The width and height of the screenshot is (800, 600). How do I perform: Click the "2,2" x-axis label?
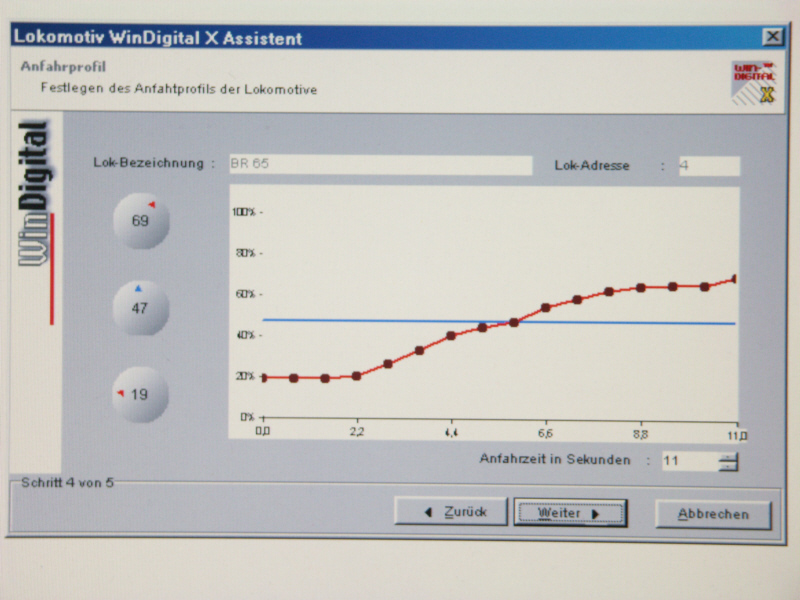(357, 432)
